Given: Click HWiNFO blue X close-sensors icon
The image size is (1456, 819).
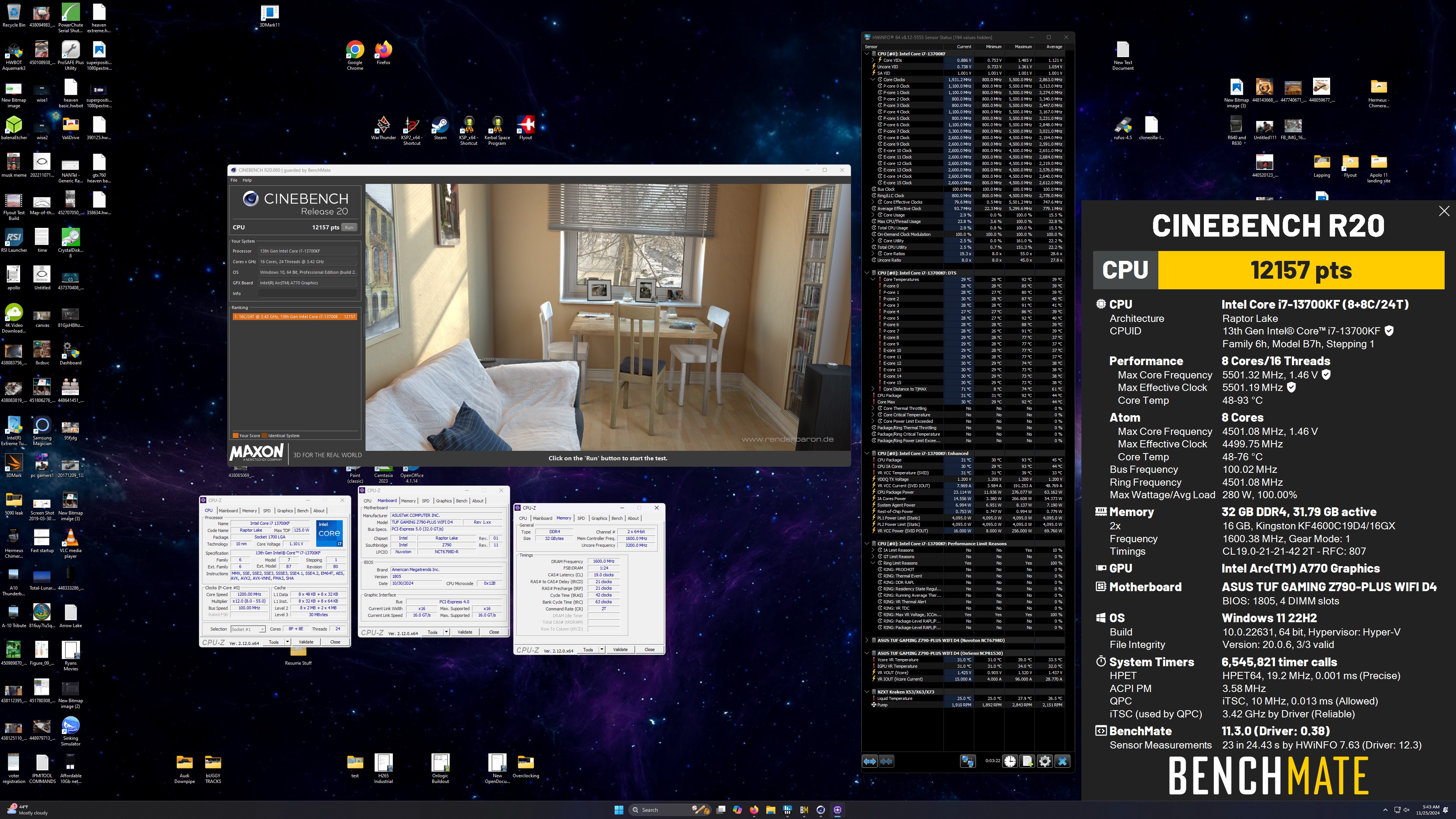Looking at the screenshot, I should pos(1062,761).
